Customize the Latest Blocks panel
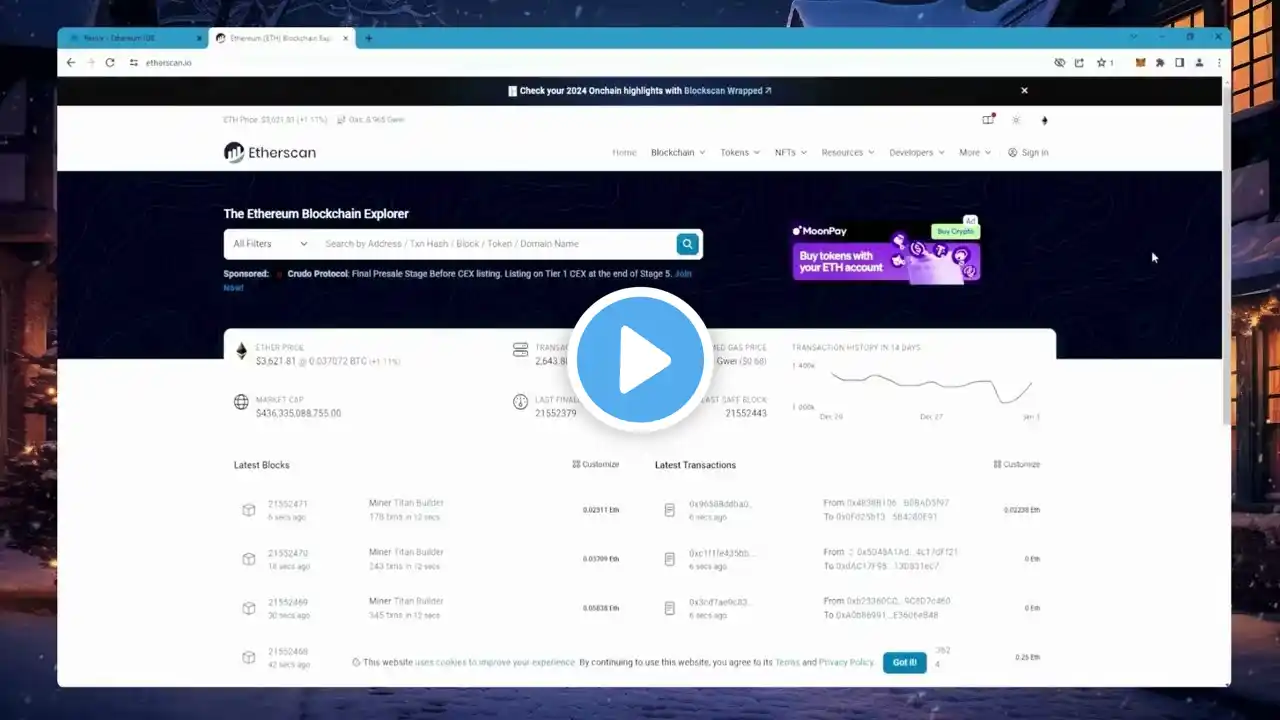Screen dimensions: 1280x720 tap(596, 464)
